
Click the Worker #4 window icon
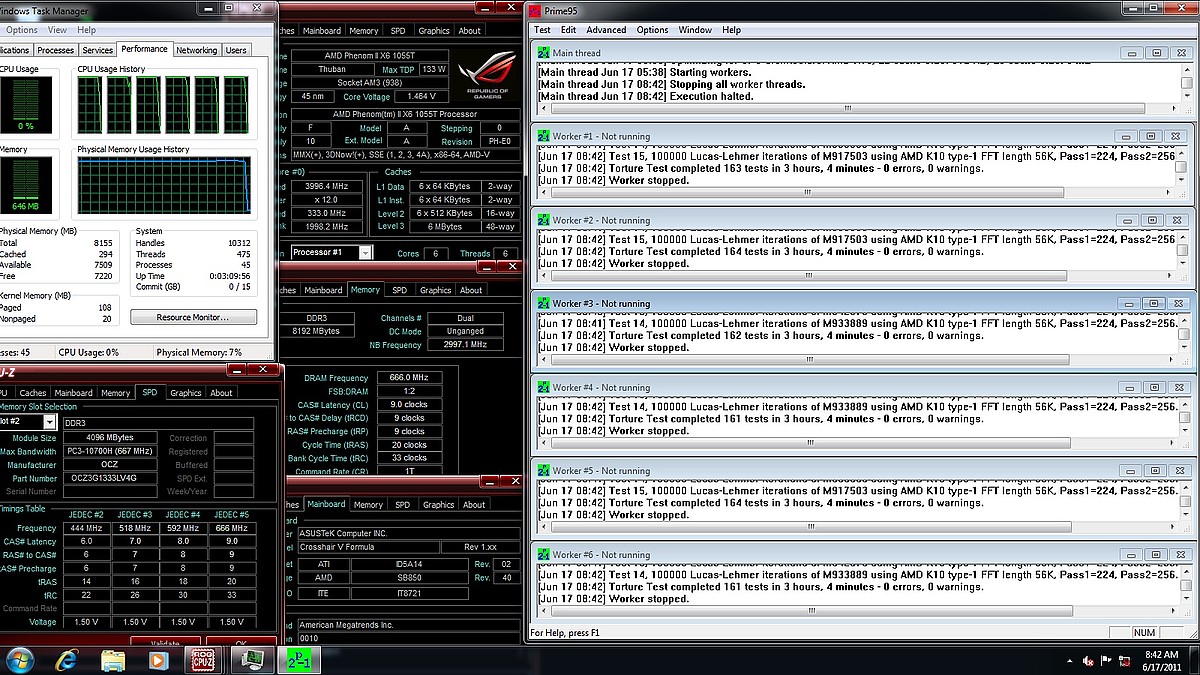point(544,387)
